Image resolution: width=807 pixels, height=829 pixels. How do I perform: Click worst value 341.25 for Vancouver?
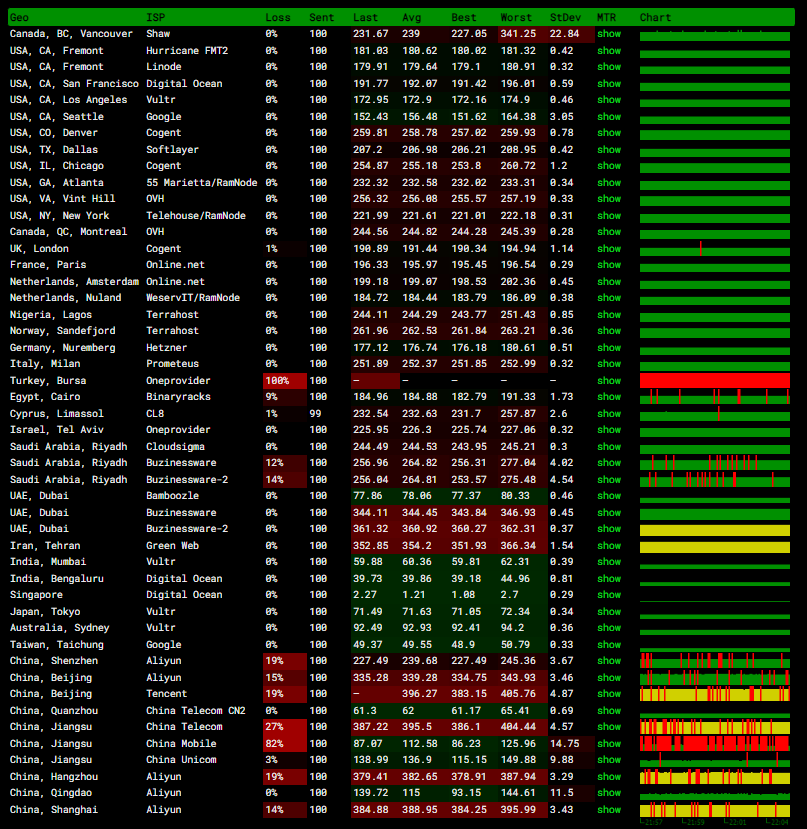click(518, 34)
